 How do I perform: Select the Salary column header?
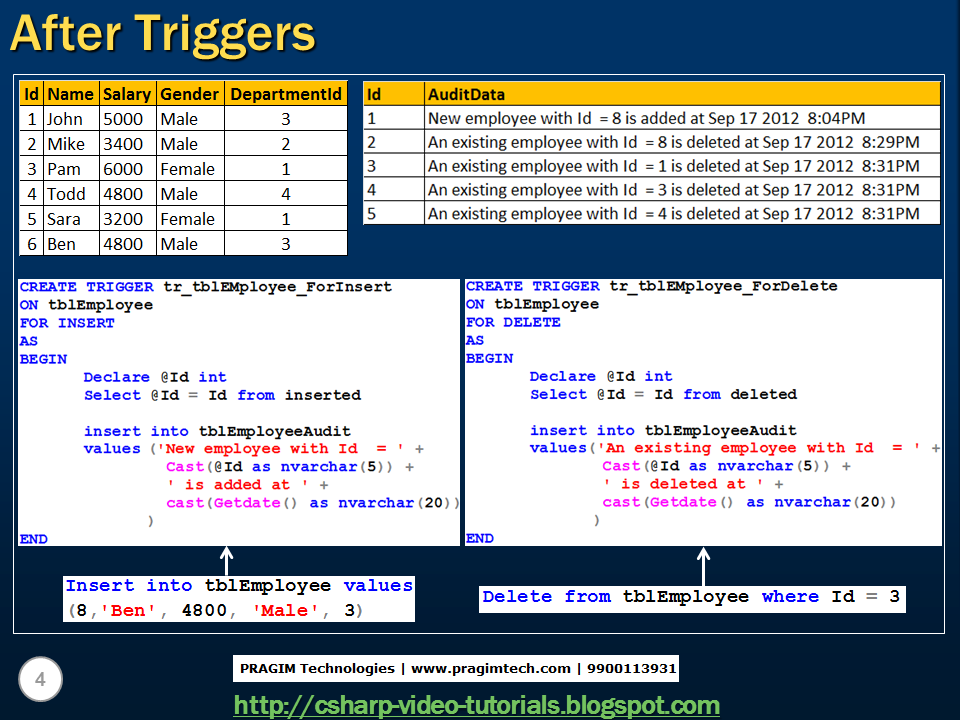(127, 93)
